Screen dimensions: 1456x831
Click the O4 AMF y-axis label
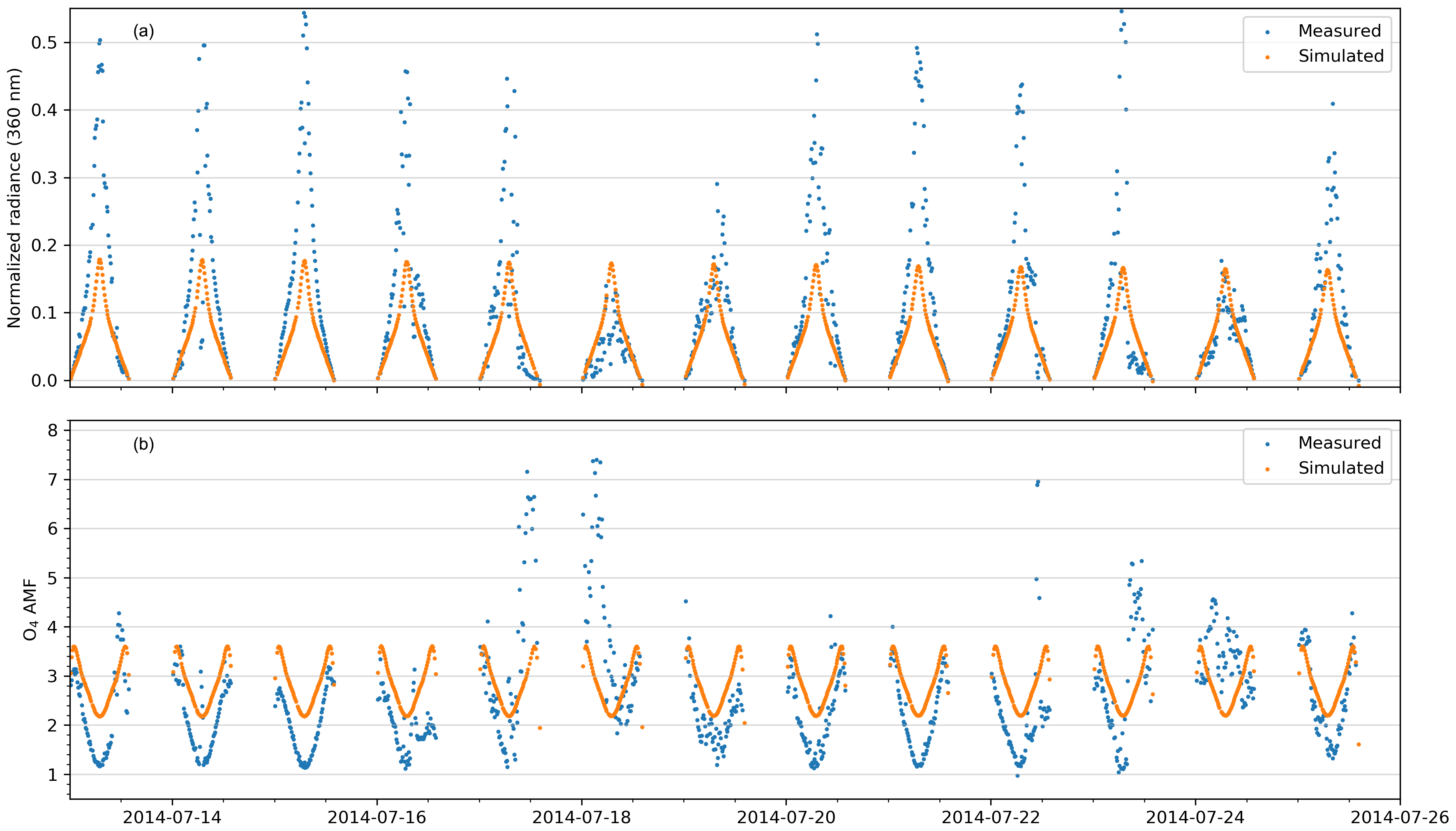click(30, 609)
